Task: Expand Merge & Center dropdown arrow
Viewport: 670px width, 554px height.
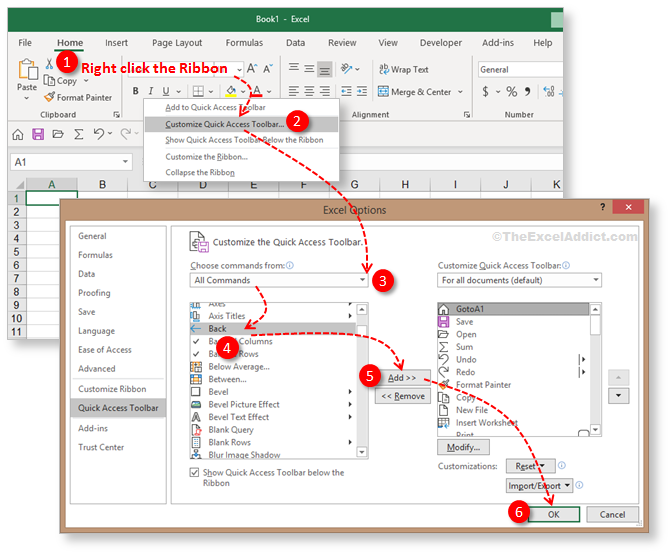Action: (460, 91)
